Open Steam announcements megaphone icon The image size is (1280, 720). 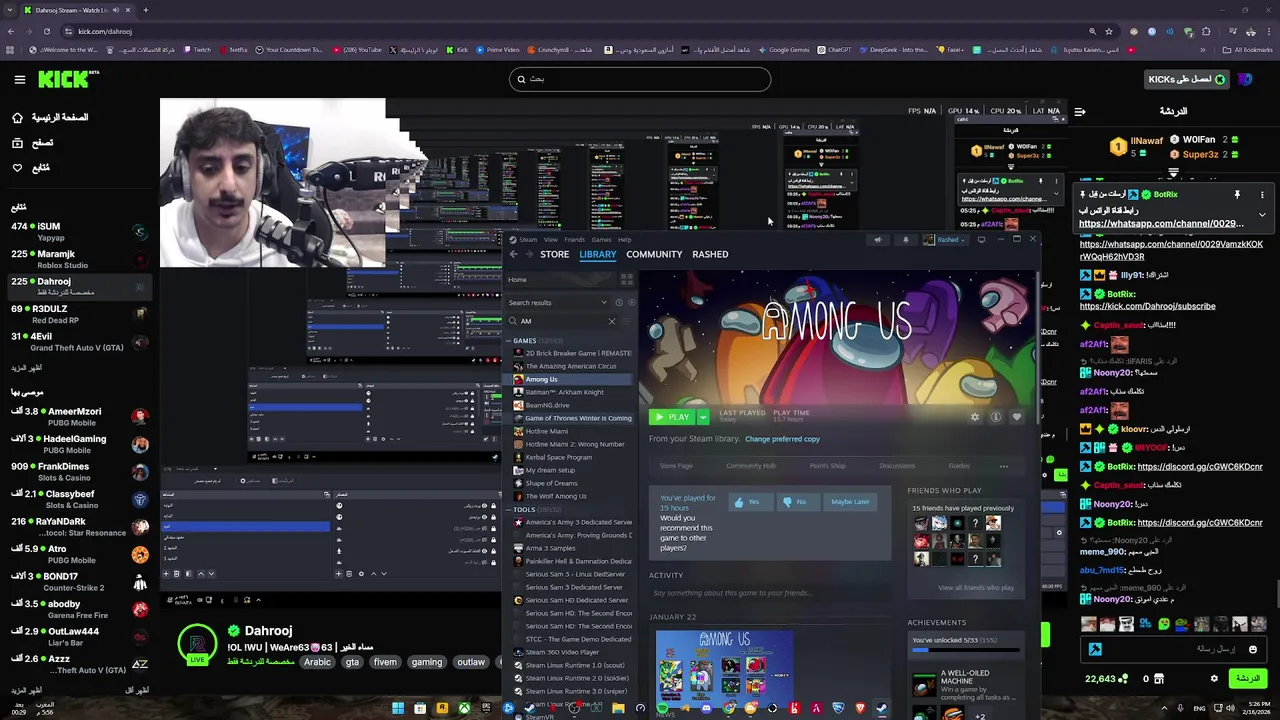point(877,240)
